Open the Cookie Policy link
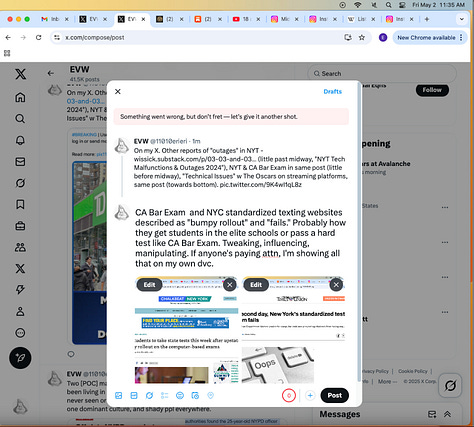Image resolution: width=474 pixels, height=427 pixels. pos(413,371)
